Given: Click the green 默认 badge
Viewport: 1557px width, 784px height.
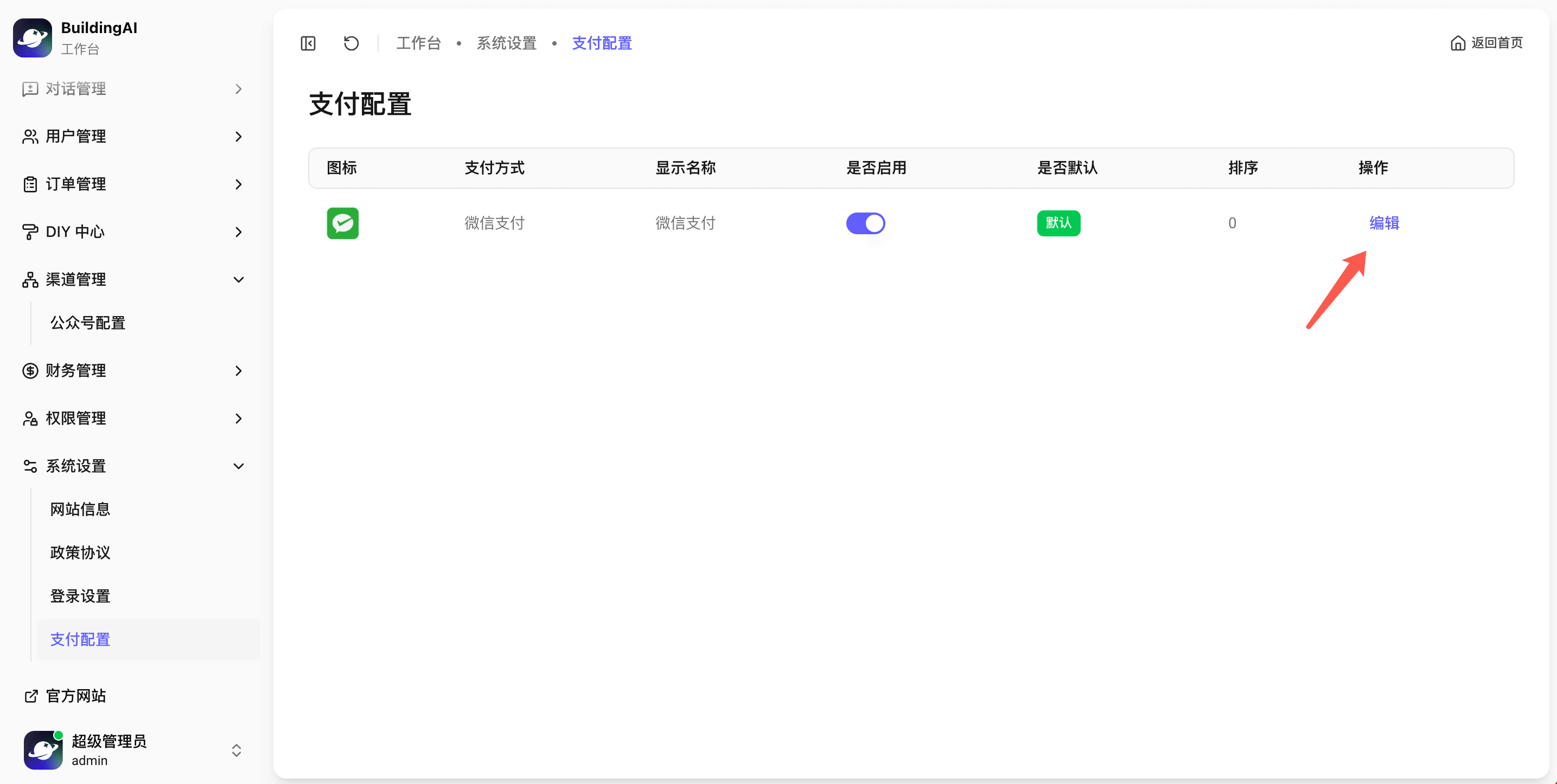Looking at the screenshot, I should pos(1058,223).
